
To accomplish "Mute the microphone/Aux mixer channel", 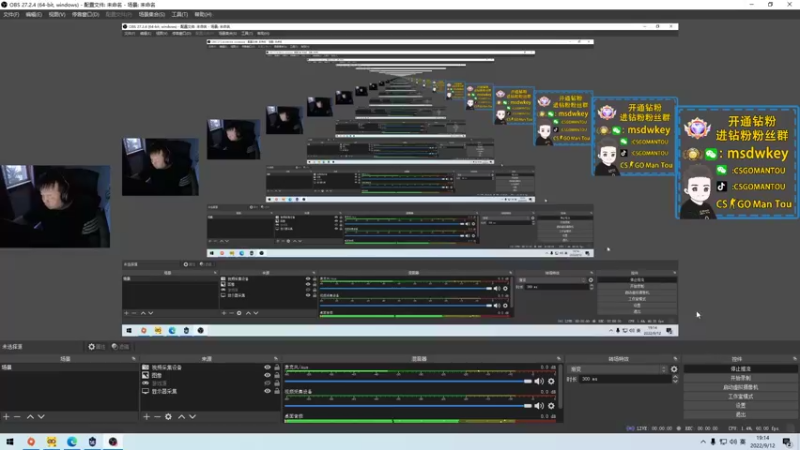I will click(539, 381).
